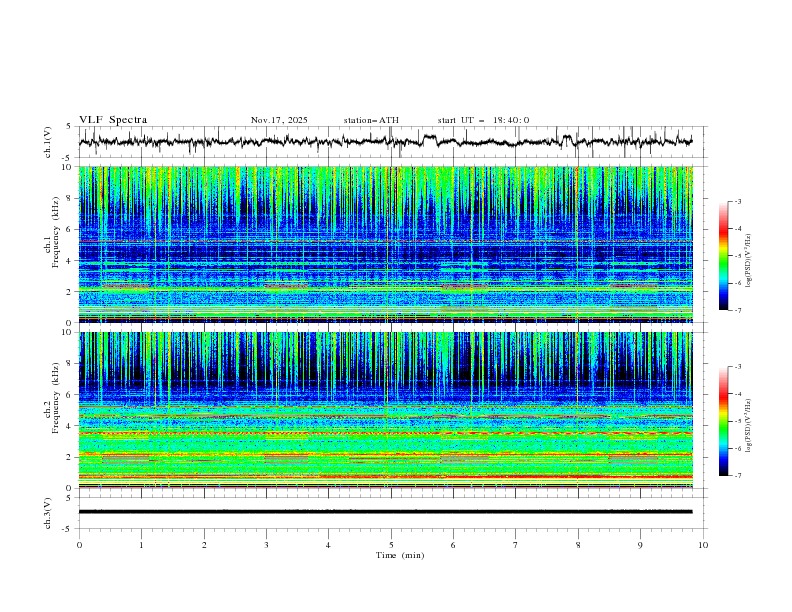Click the "6" kHz tick of ch.2 spectrogram

pos(71,394)
